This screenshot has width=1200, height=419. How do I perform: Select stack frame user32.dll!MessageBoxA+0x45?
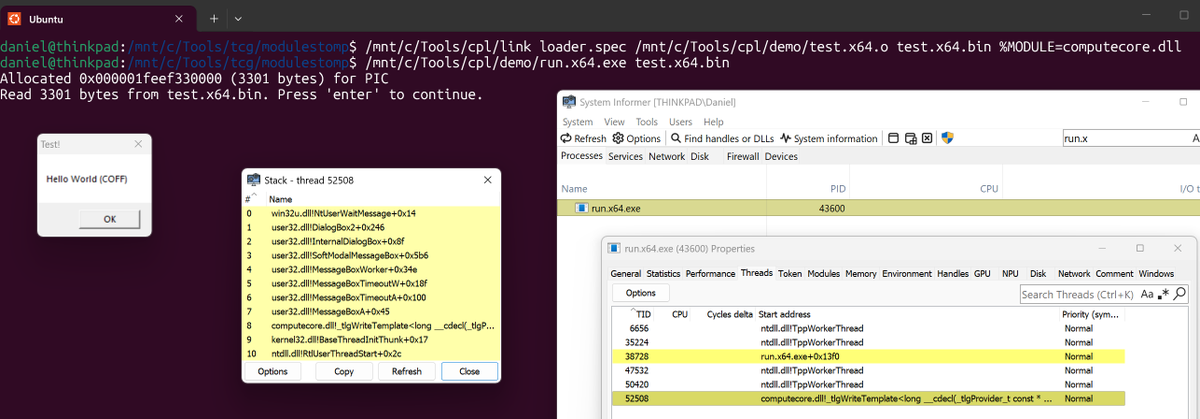[371, 311]
